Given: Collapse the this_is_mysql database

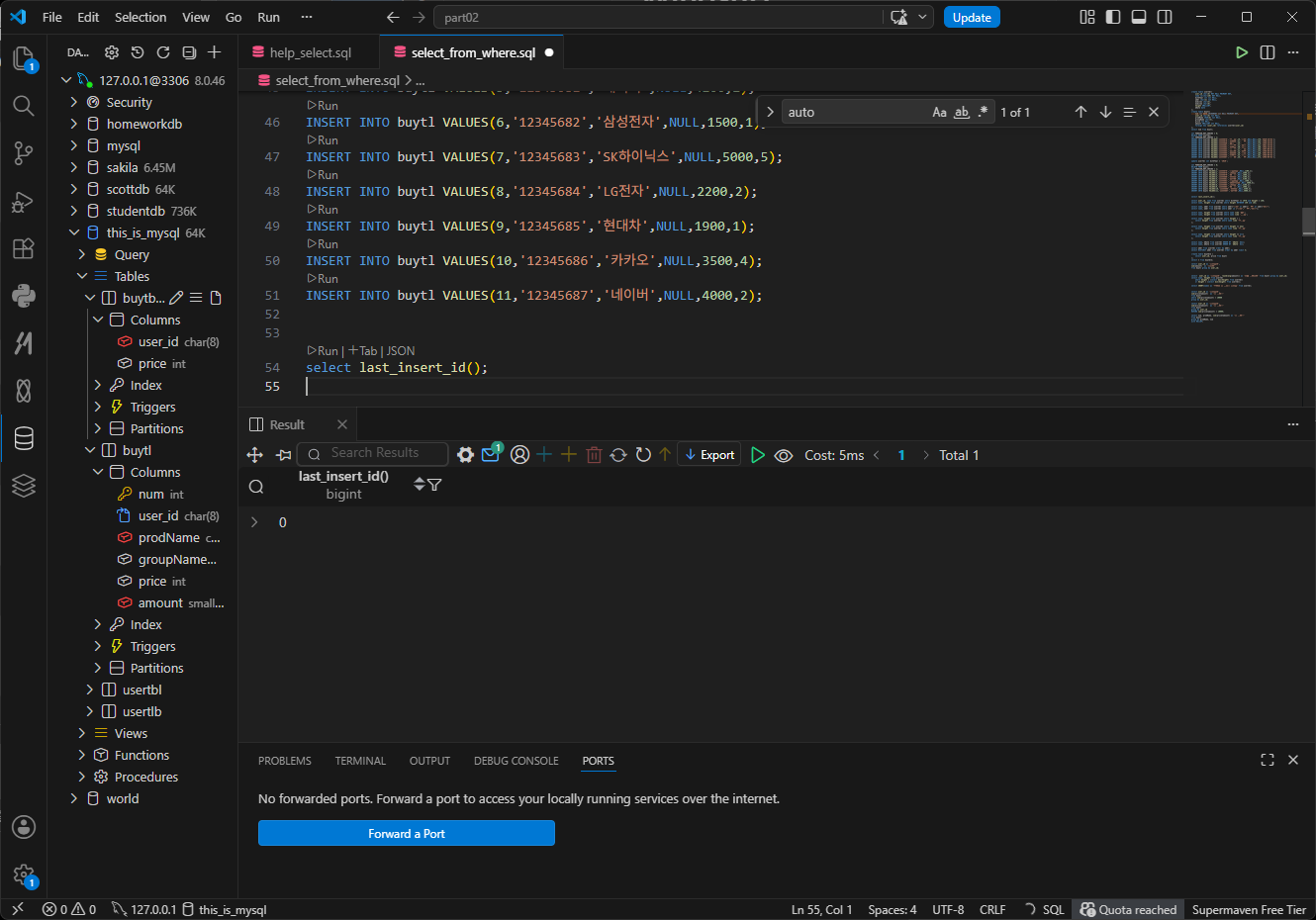Looking at the screenshot, I should tap(73, 232).
